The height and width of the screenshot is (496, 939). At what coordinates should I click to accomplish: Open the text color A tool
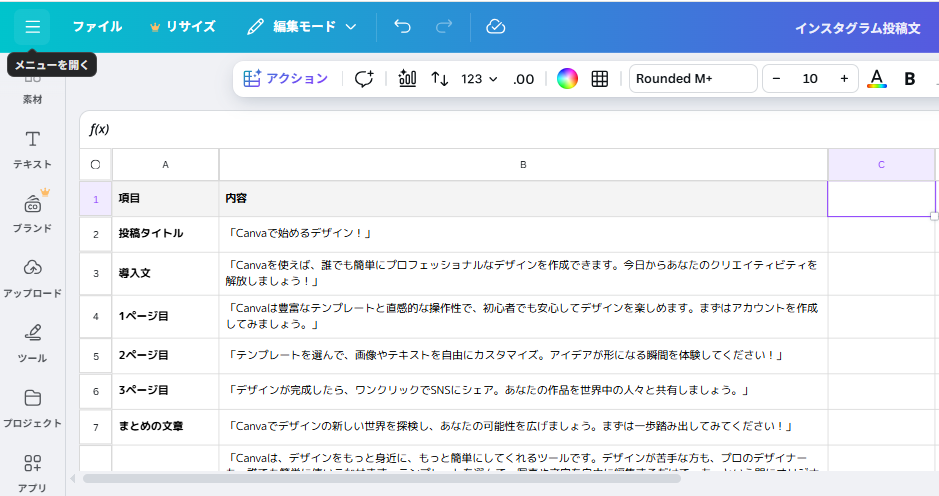tap(877, 78)
